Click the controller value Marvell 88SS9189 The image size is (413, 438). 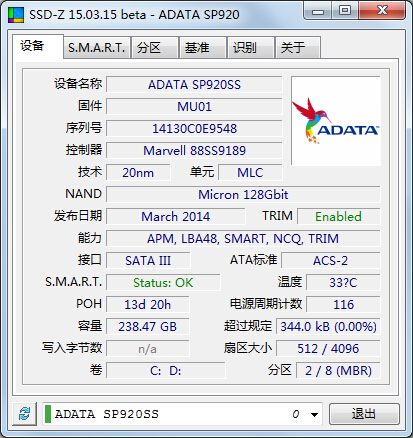click(x=194, y=151)
